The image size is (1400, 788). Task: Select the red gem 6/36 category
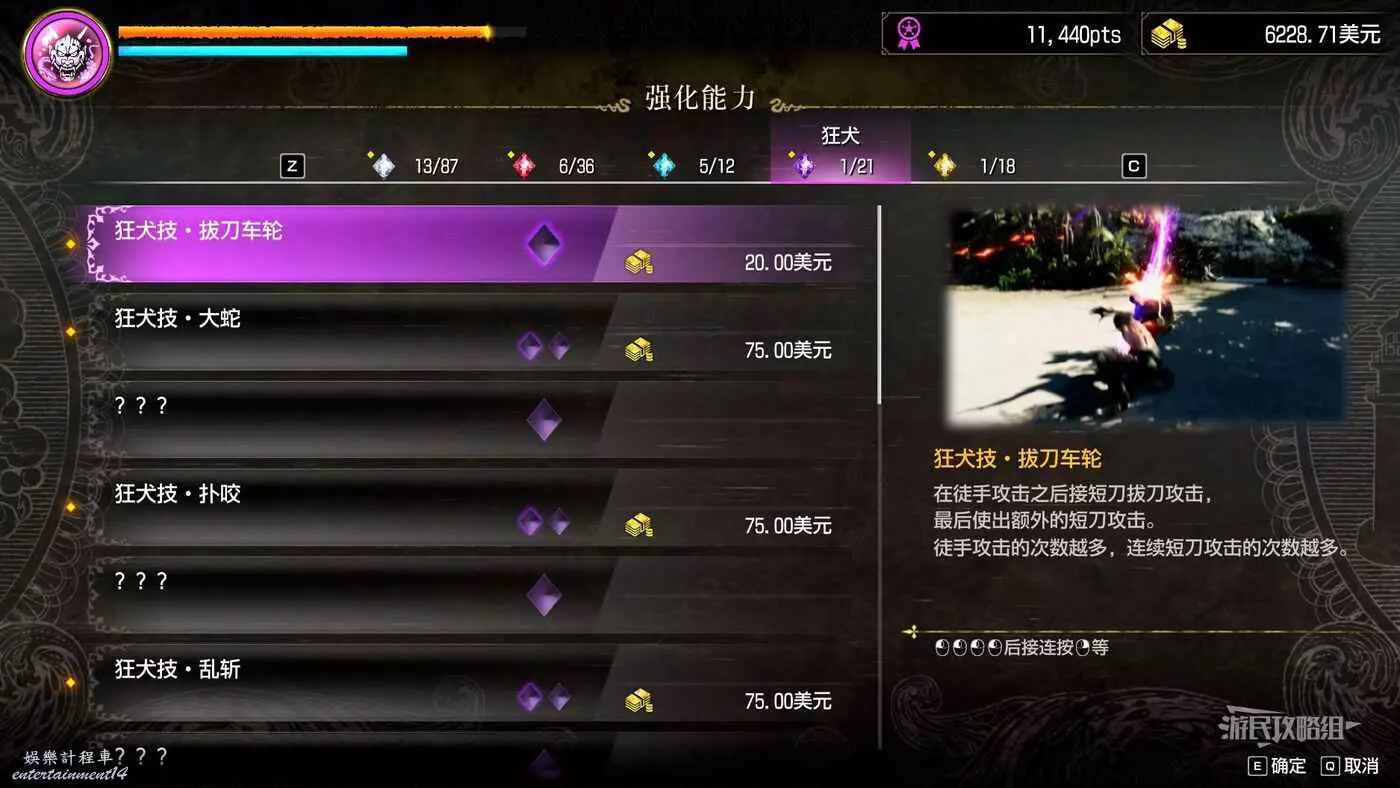[553, 166]
